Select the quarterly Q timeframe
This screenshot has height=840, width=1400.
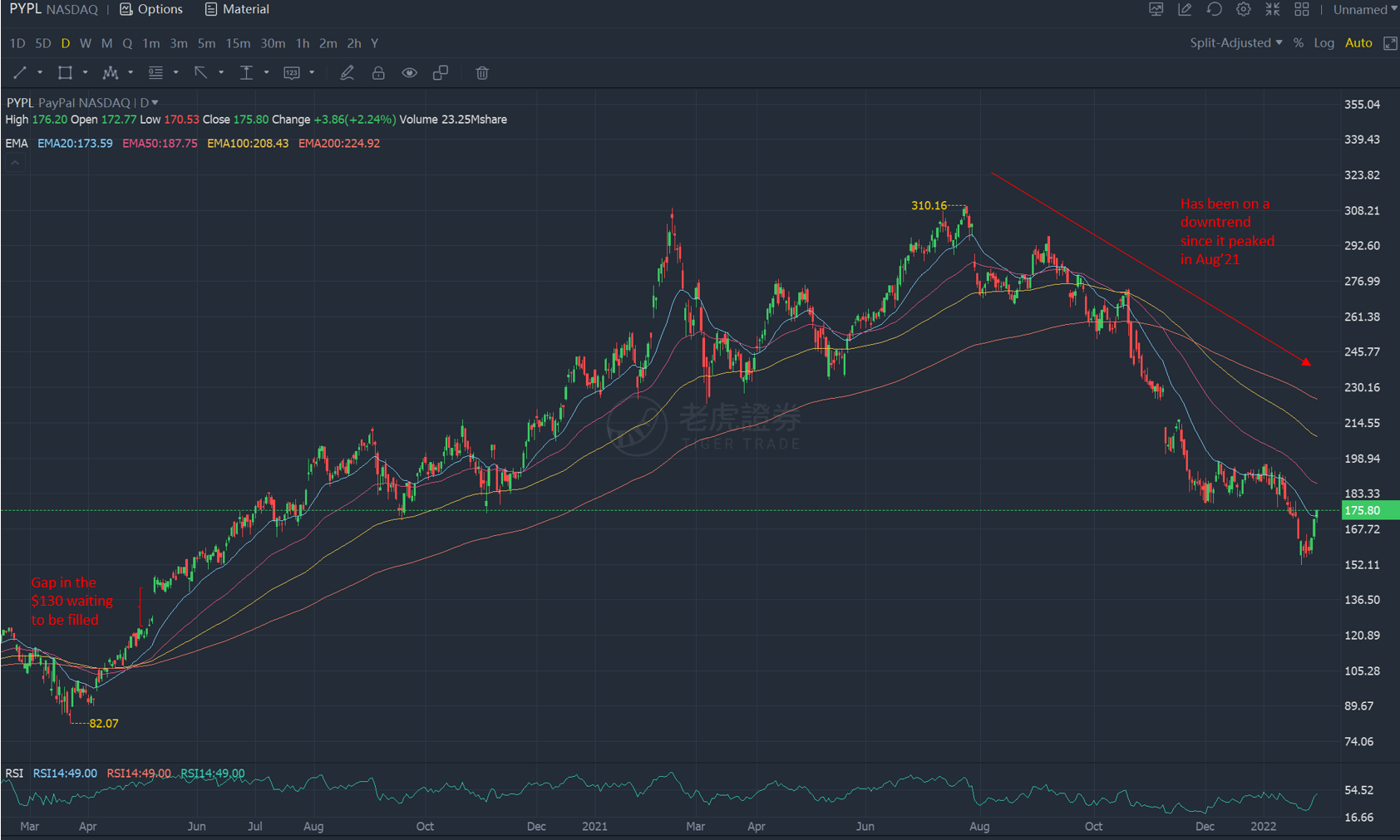(127, 43)
